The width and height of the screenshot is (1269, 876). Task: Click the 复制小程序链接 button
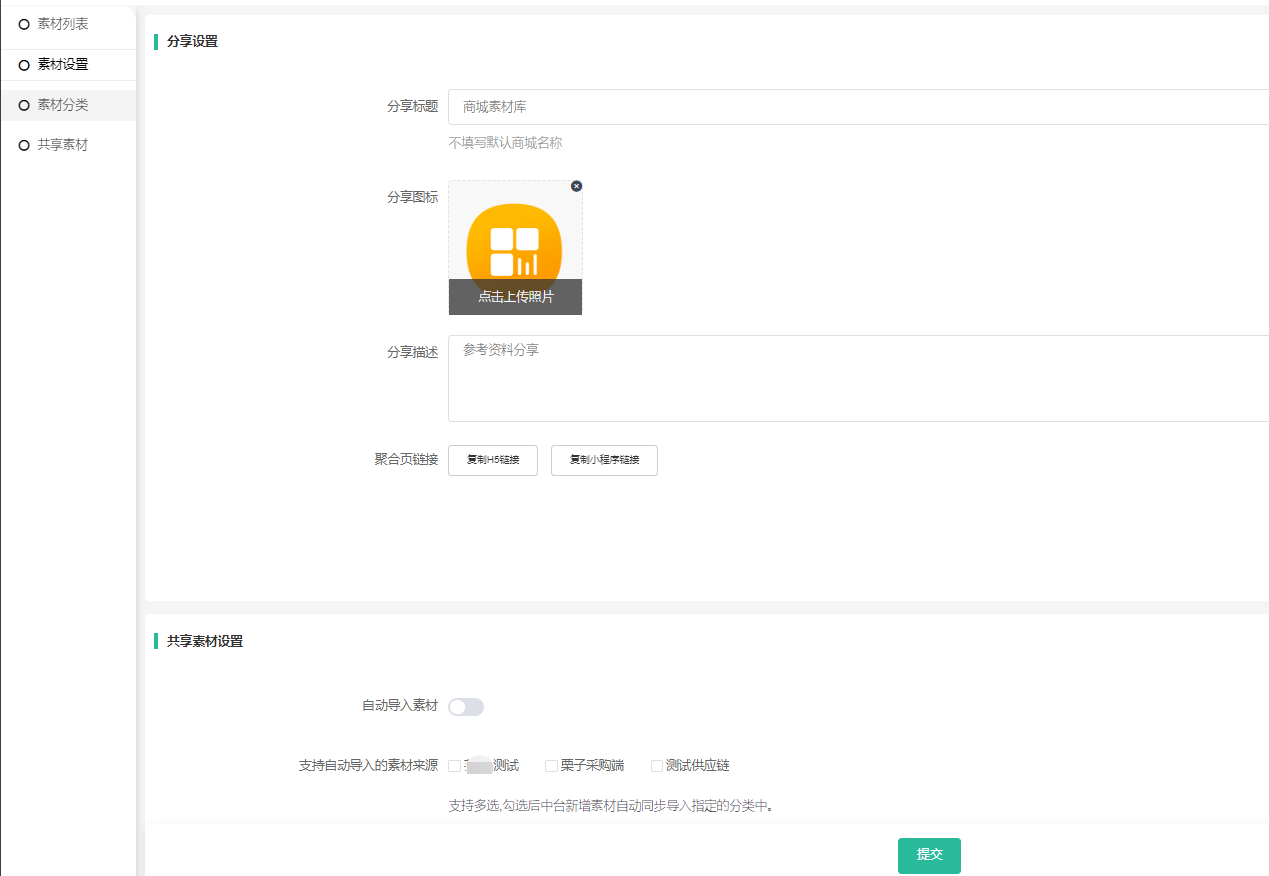tap(604, 460)
